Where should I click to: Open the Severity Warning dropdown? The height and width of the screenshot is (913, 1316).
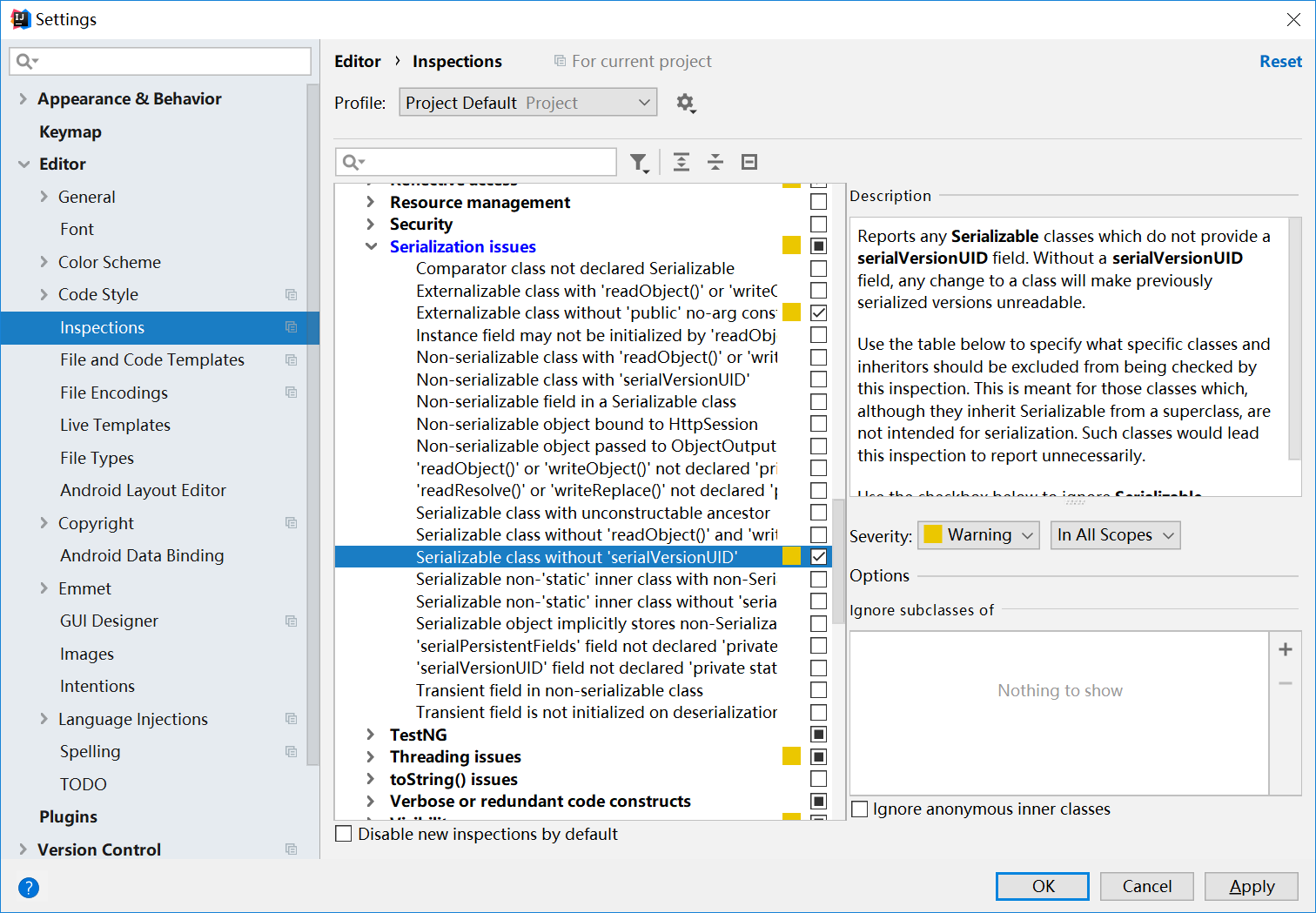tap(979, 535)
